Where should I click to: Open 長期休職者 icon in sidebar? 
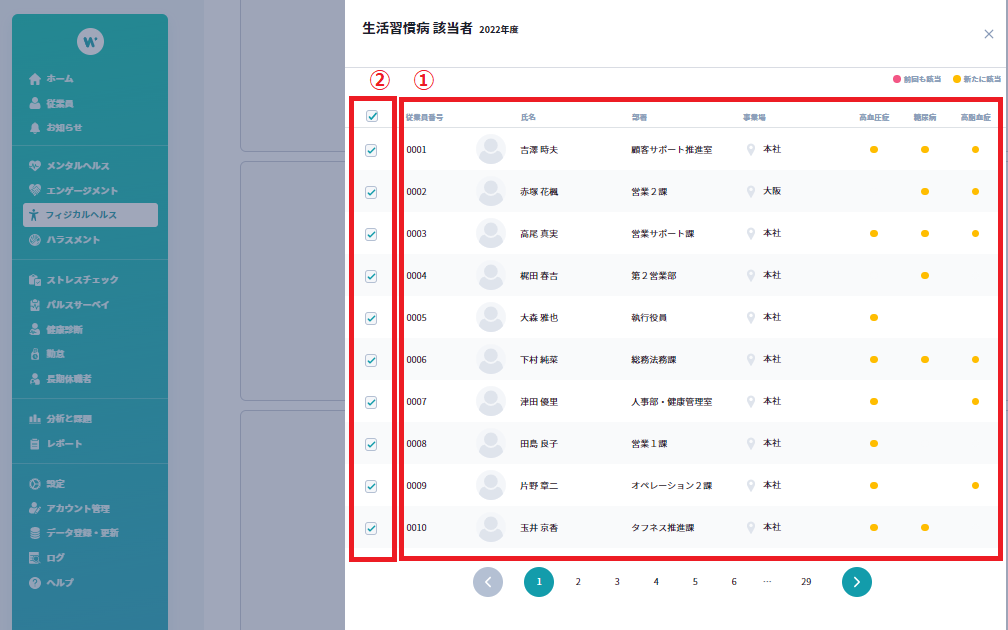[35, 379]
